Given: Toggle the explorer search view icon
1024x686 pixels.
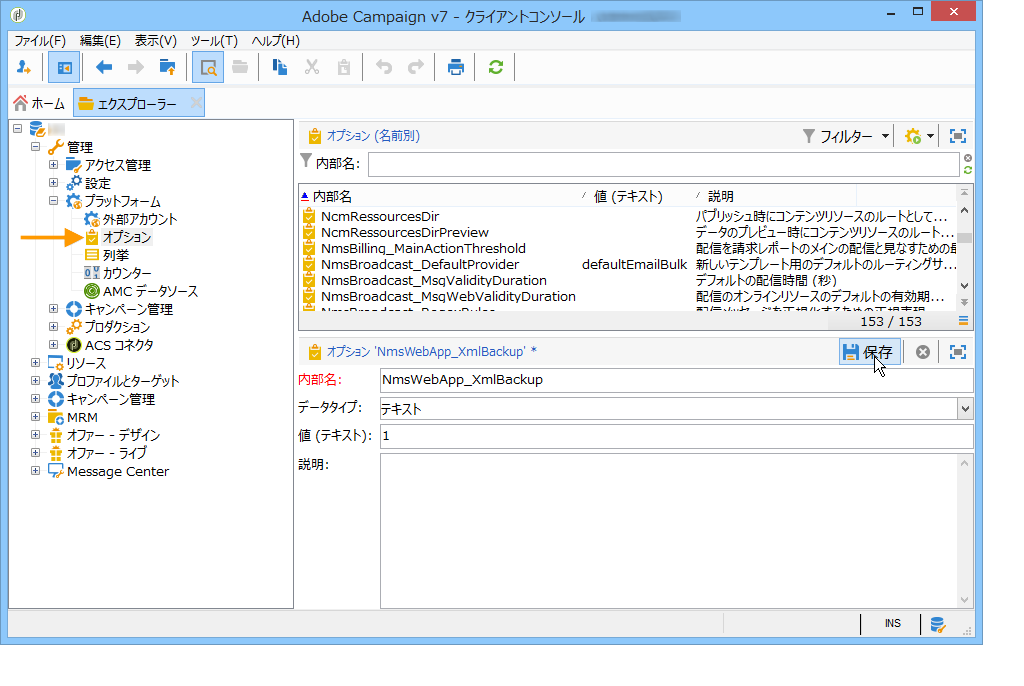Looking at the screenshot, I should [x=208, y=67].
